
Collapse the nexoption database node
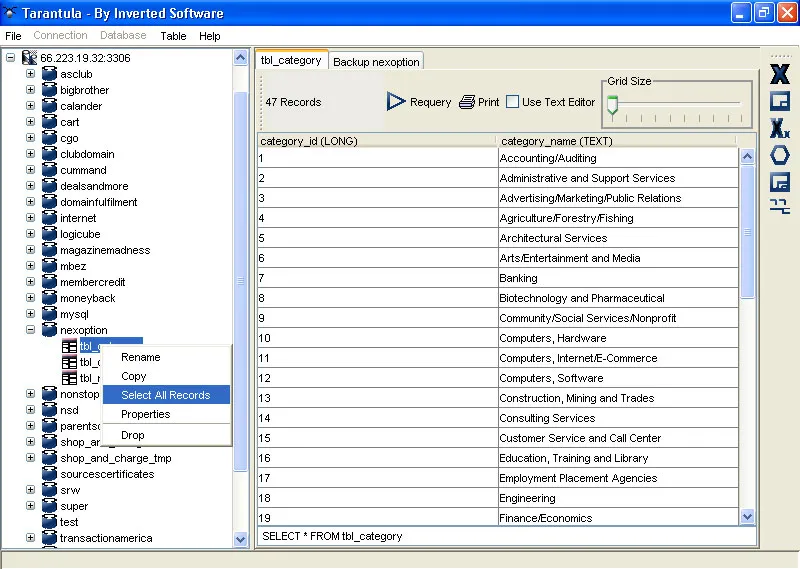(30, 330)
